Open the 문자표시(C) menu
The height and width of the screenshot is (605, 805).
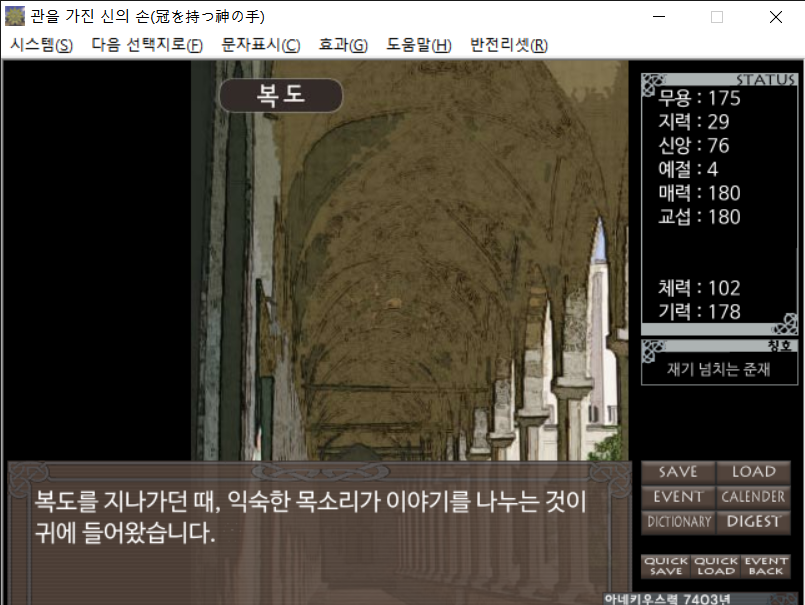261,45
